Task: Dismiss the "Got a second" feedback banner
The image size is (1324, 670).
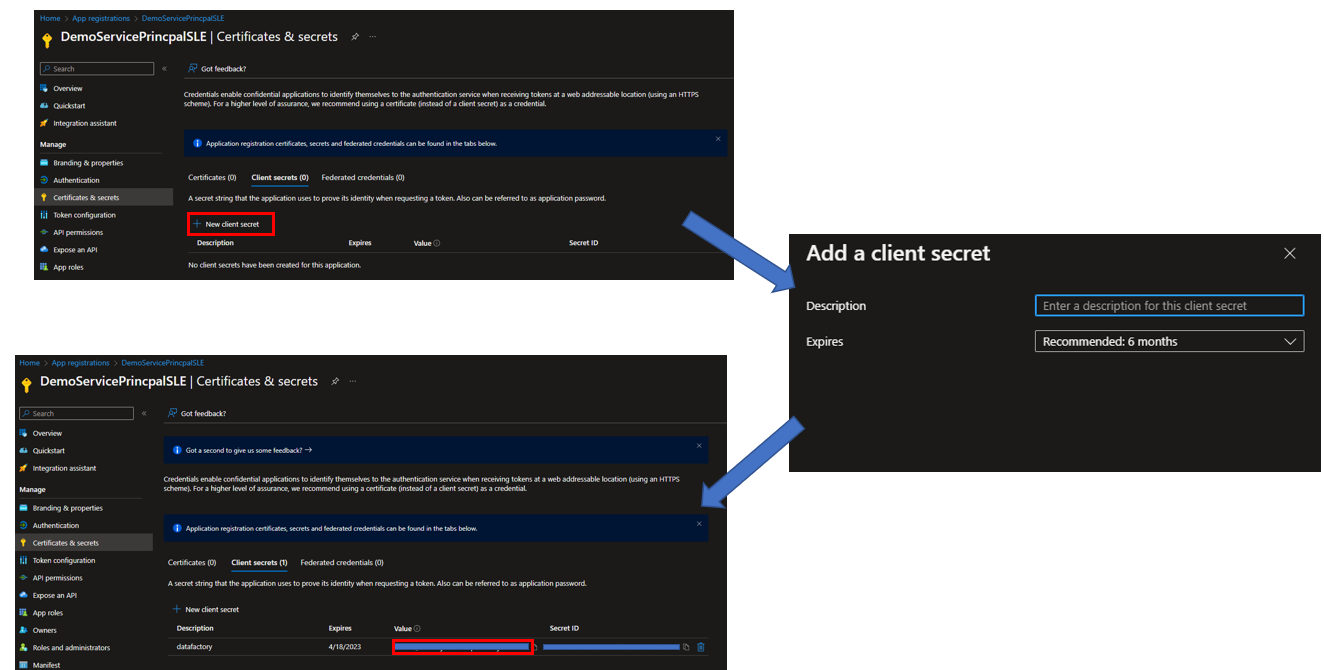Action: [699, 445]
